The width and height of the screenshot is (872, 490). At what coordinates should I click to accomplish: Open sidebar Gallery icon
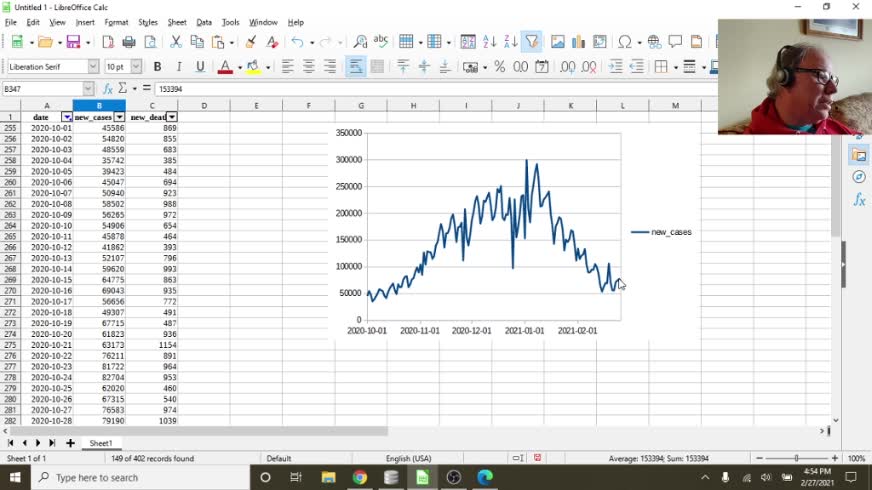[x=859, y=155]
